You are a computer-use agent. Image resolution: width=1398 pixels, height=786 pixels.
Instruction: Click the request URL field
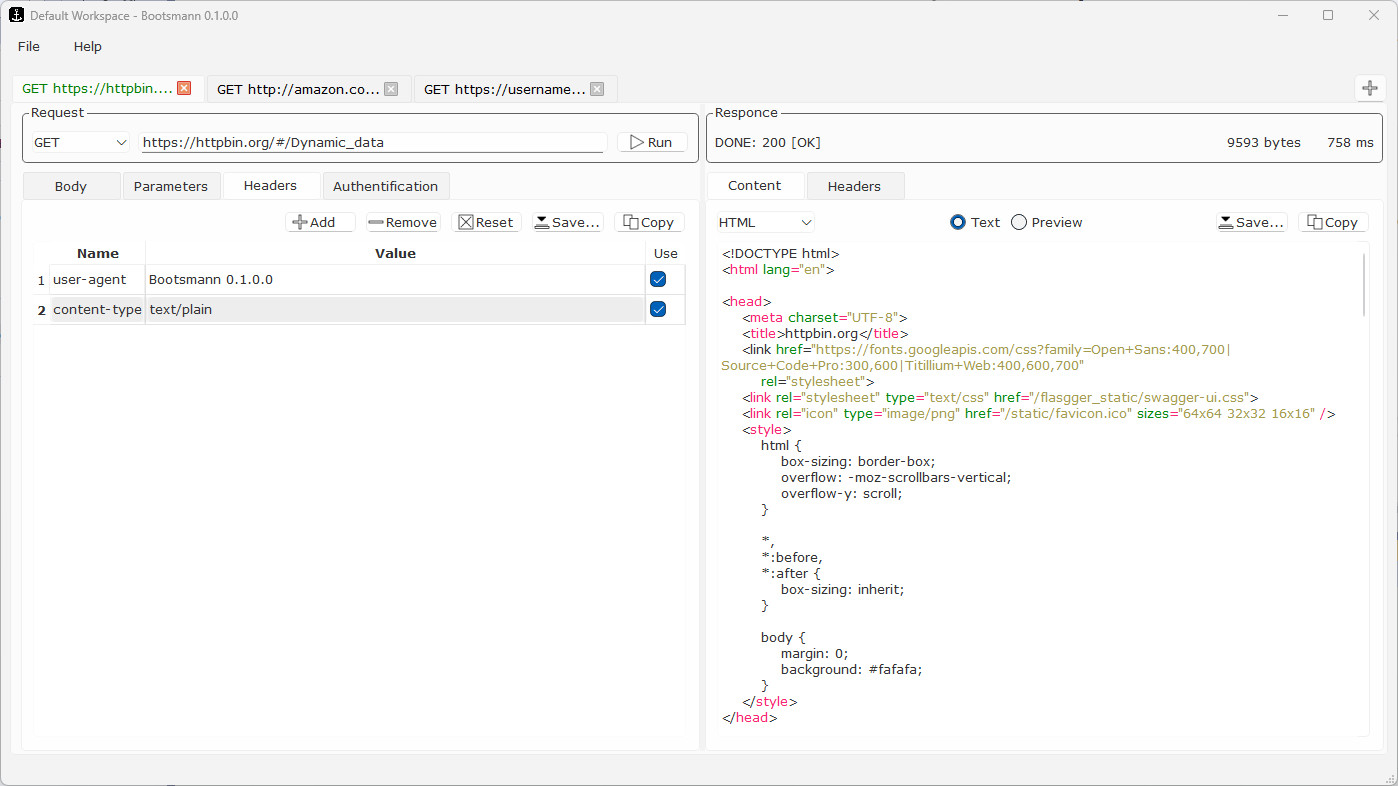372,142
